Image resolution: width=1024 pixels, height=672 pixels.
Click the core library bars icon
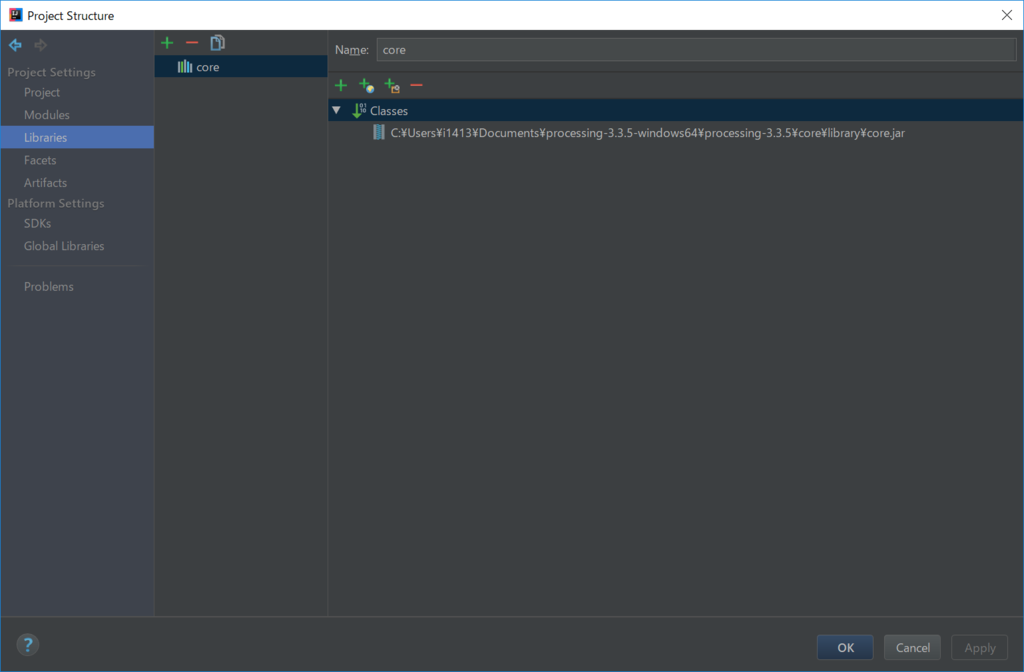(x=185, y=67)
